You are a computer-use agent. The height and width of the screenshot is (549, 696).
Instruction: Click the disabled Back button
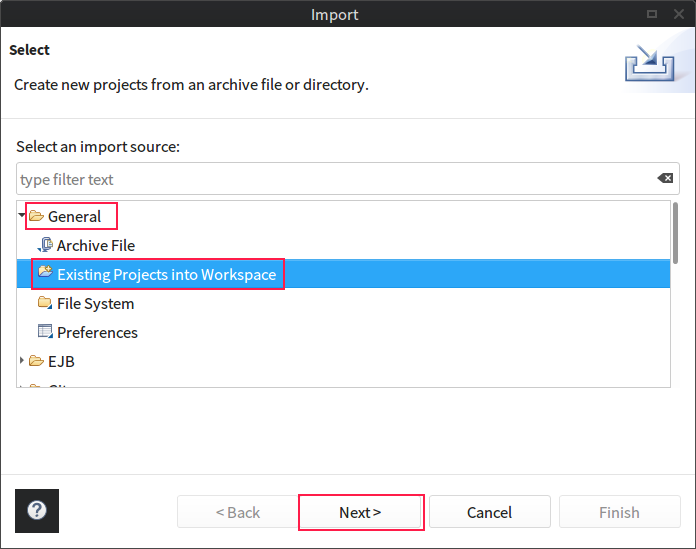click(237, 512)
